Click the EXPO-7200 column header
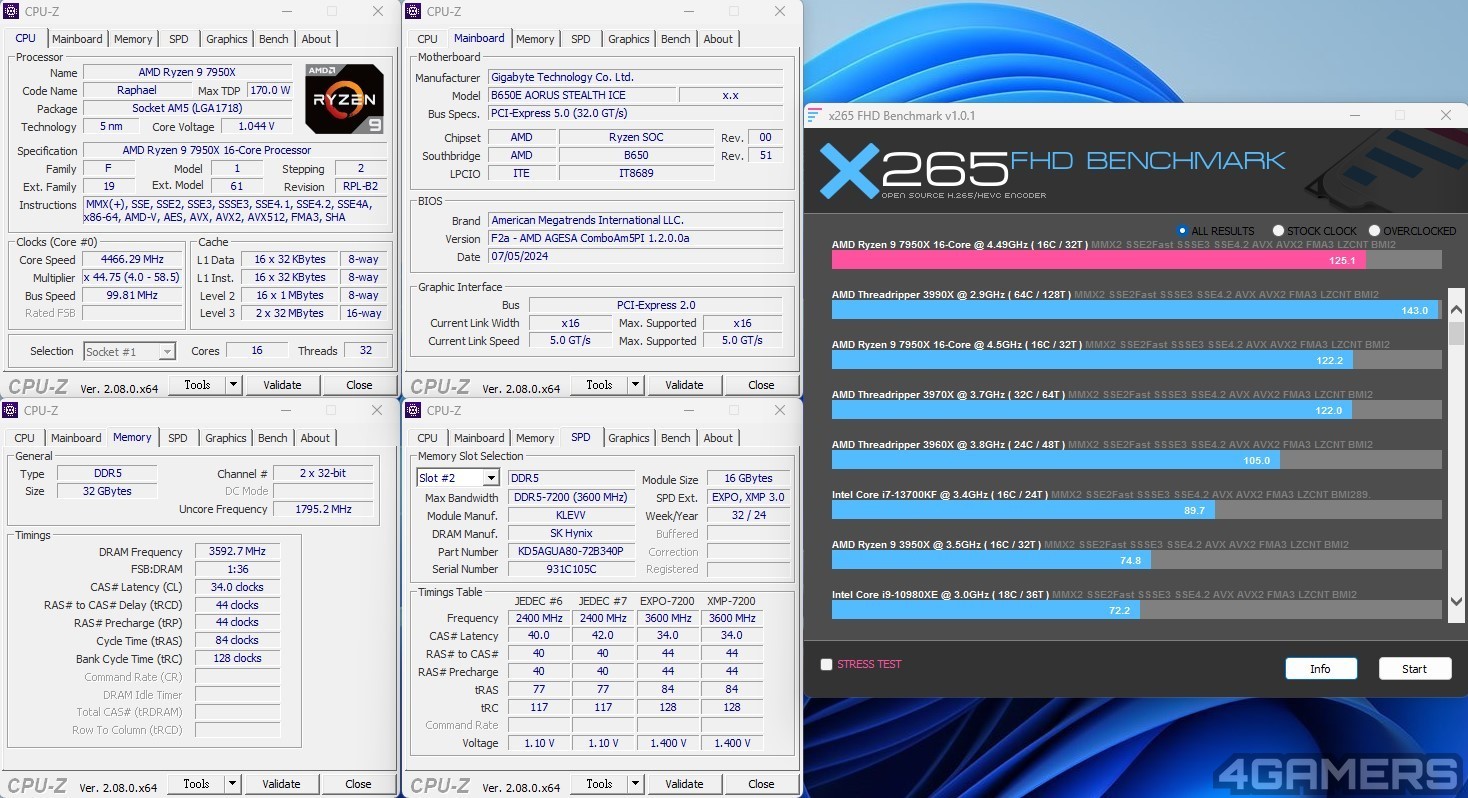The height and width of the screenshot is (798, 1468). [667, 601]
